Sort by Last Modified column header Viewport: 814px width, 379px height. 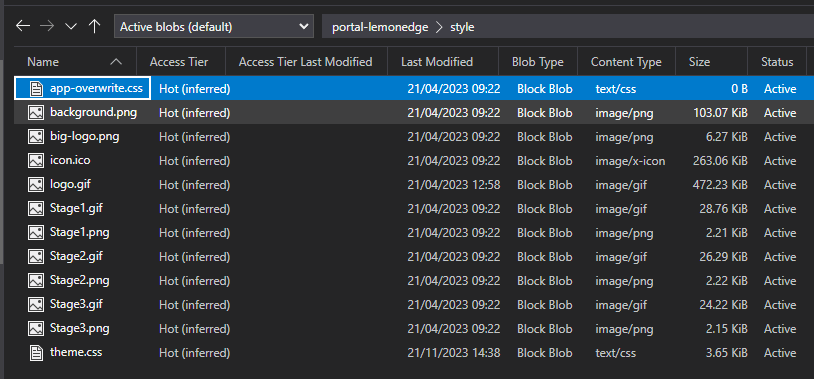pos(437,62)
